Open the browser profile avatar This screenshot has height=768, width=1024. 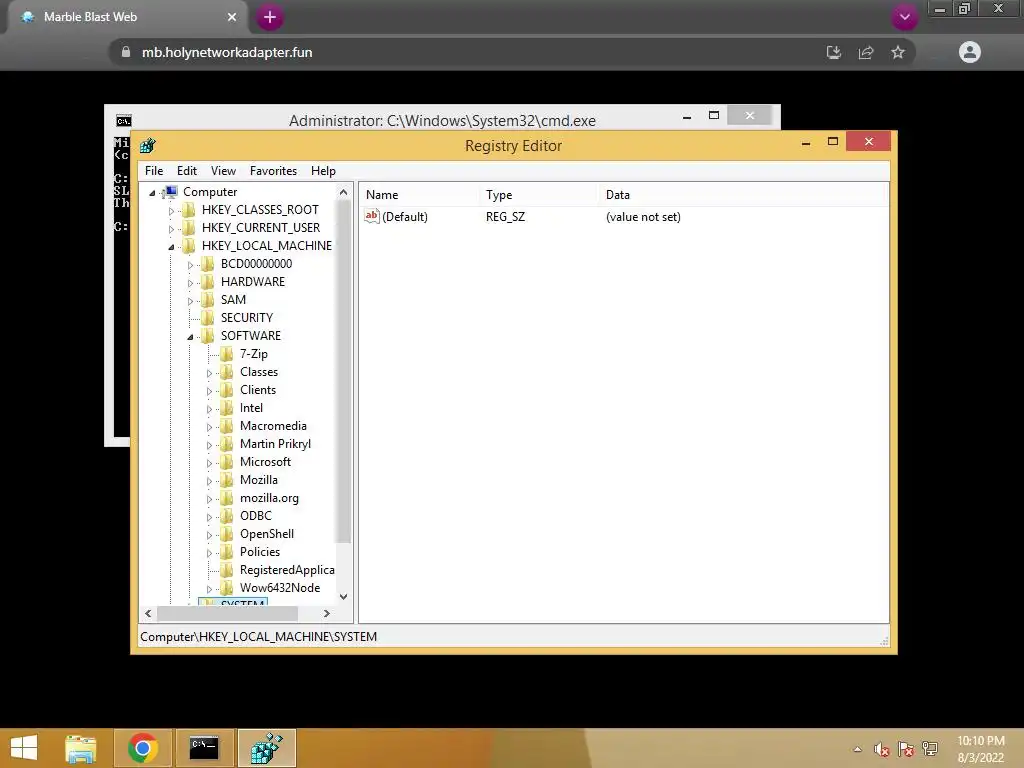tap(970, 52)
